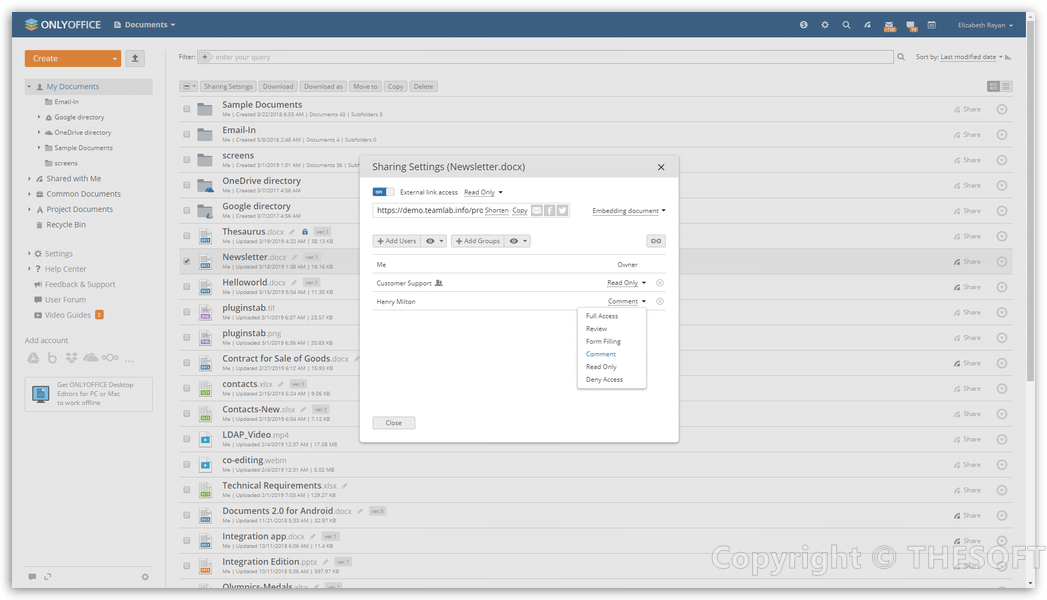
Task: Select Full Access for Henry Milton
Action: pos(601,315)
